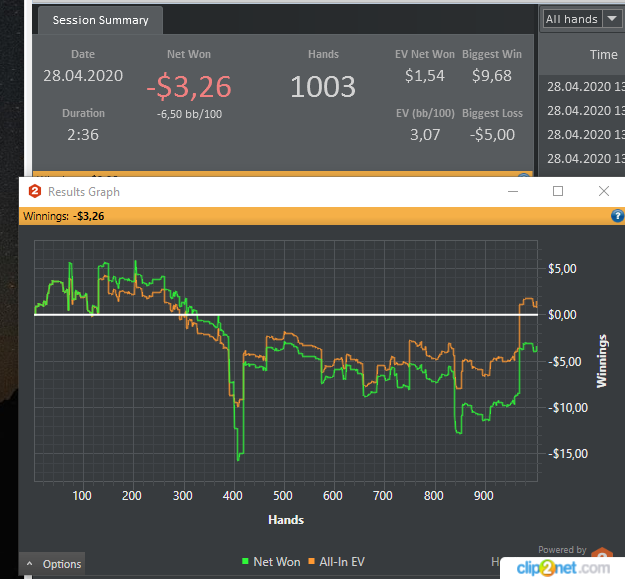Click the Biggest Loss value -$5,00

(492, 135)
